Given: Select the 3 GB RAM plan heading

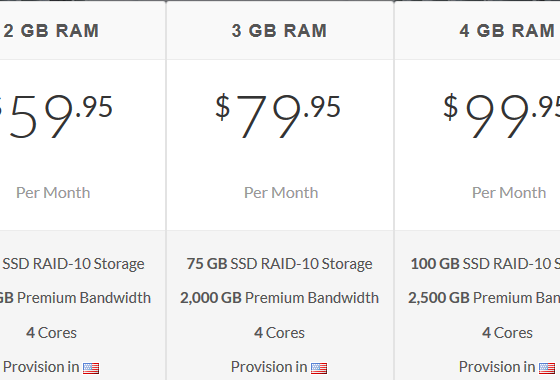Looking at the screenshot, I should [x=279, y=31].
